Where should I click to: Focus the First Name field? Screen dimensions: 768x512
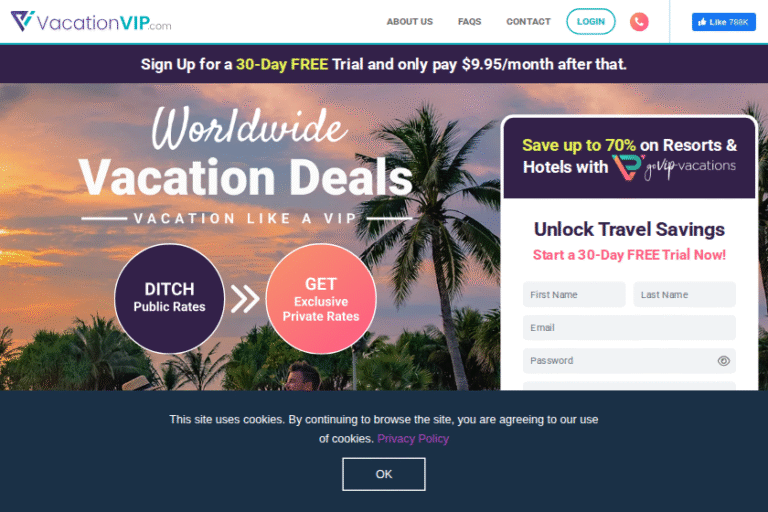tap(574, 294)
